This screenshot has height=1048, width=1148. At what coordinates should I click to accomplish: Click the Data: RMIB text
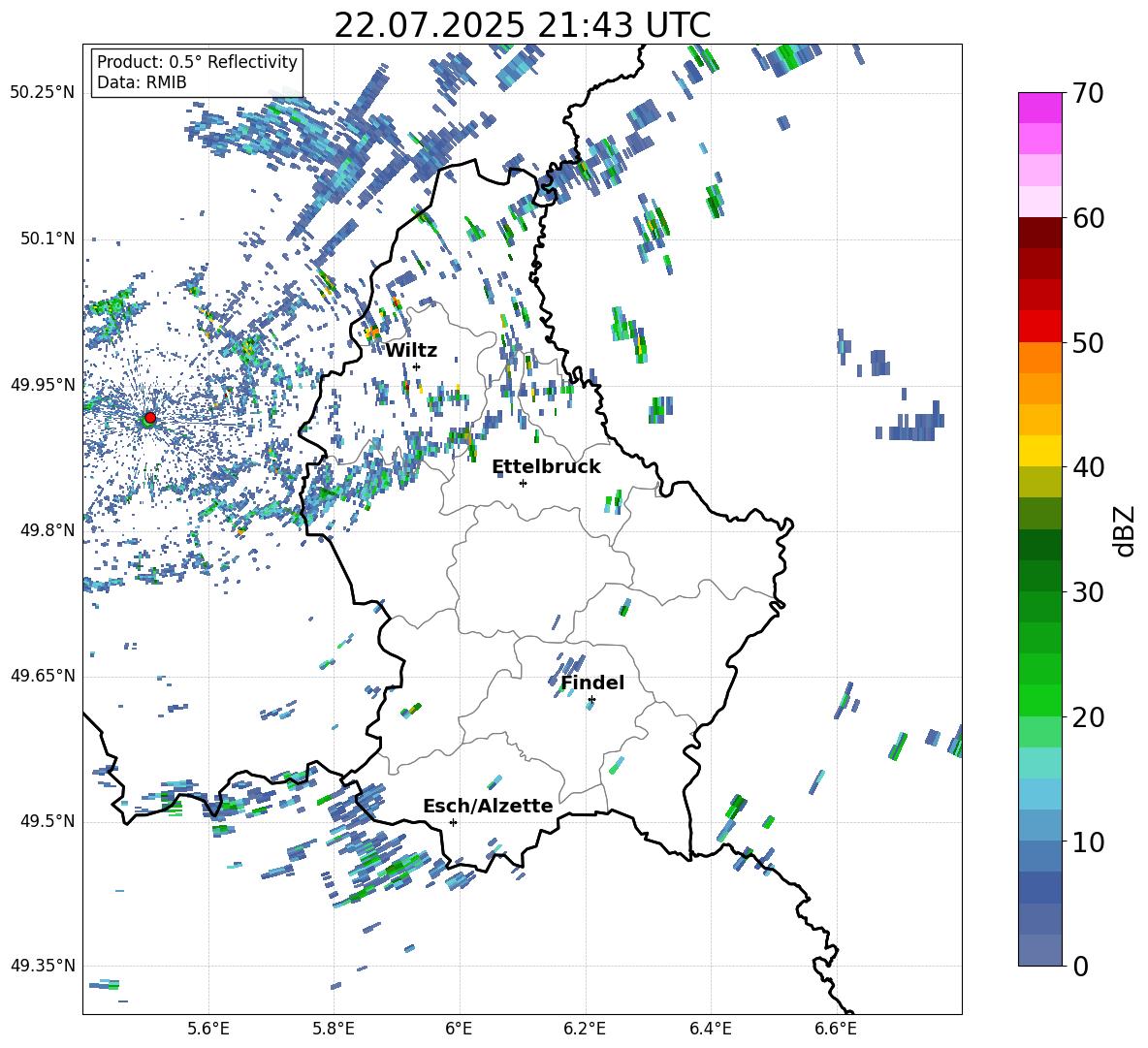142,82
